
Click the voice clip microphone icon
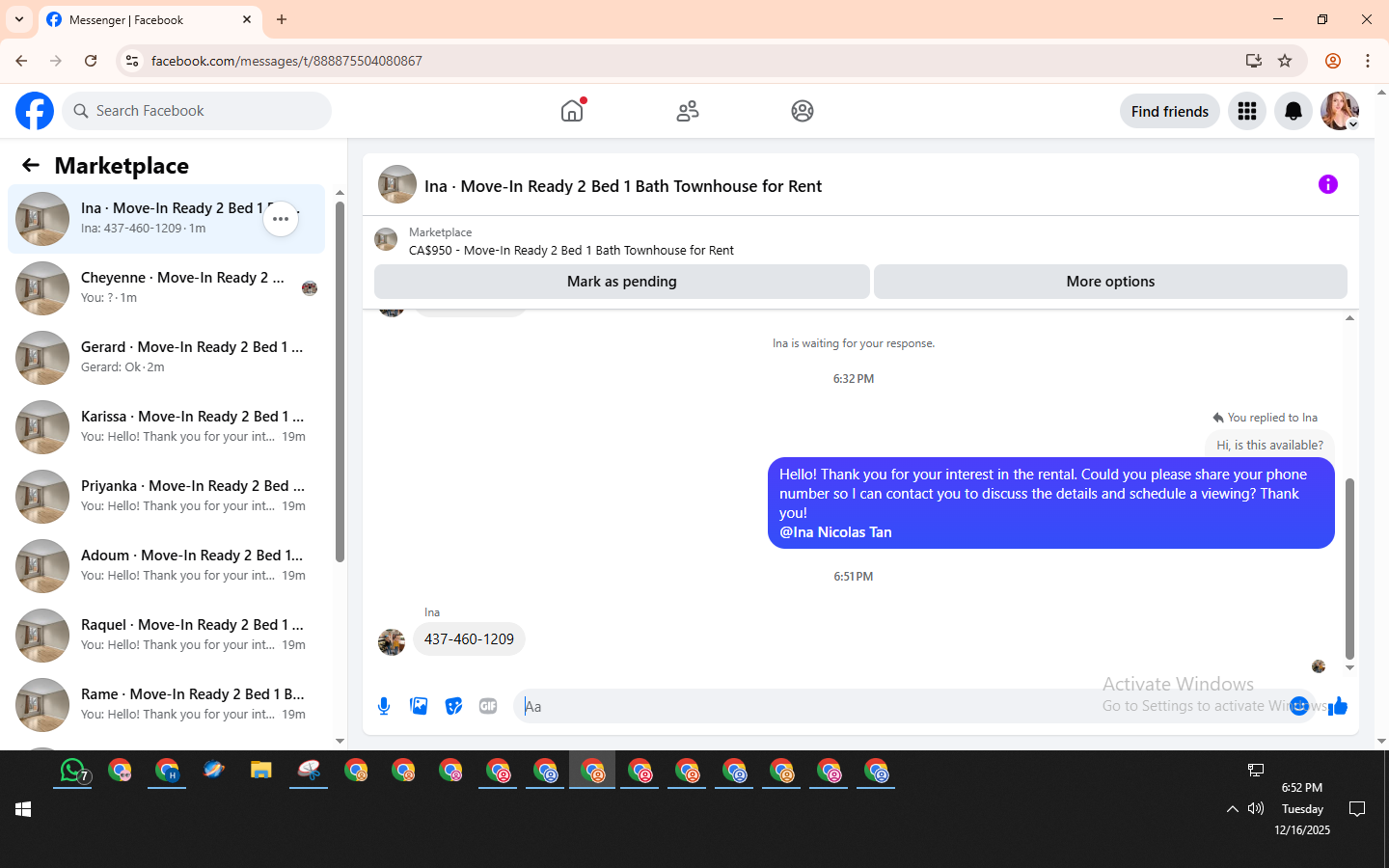[x=384, y=706]
